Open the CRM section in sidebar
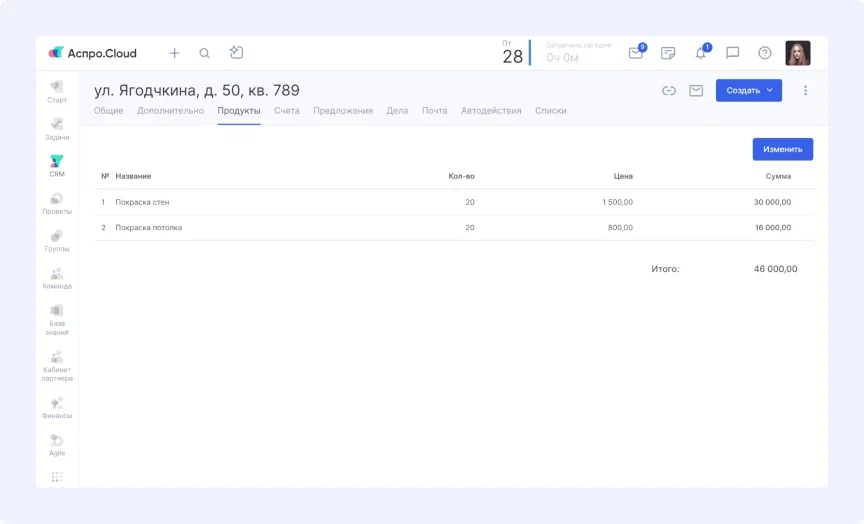The height and width of the screenshot is (524, 864). [x=57, y=165]
